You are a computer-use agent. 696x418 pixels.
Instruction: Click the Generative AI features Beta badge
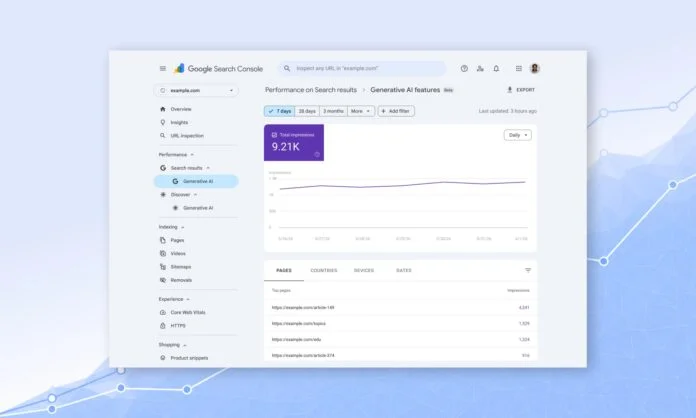pyautogui.click(x=448, y=90)
